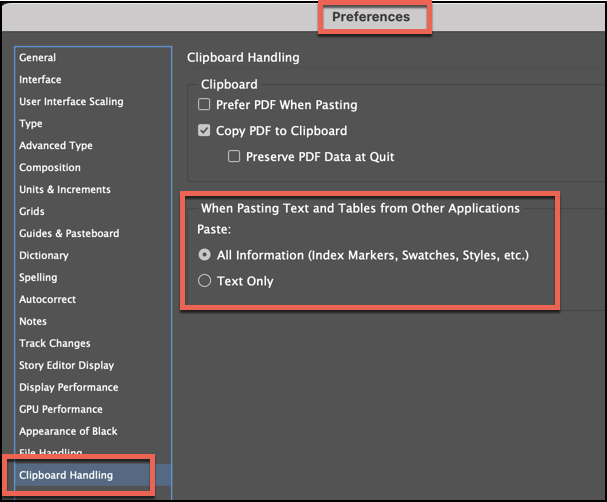Open Autocorrect preferences

(47, 300)
